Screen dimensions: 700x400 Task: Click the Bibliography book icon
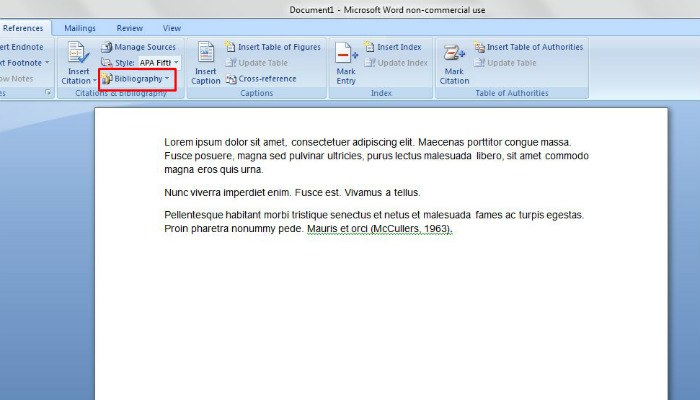coord(106,79)
